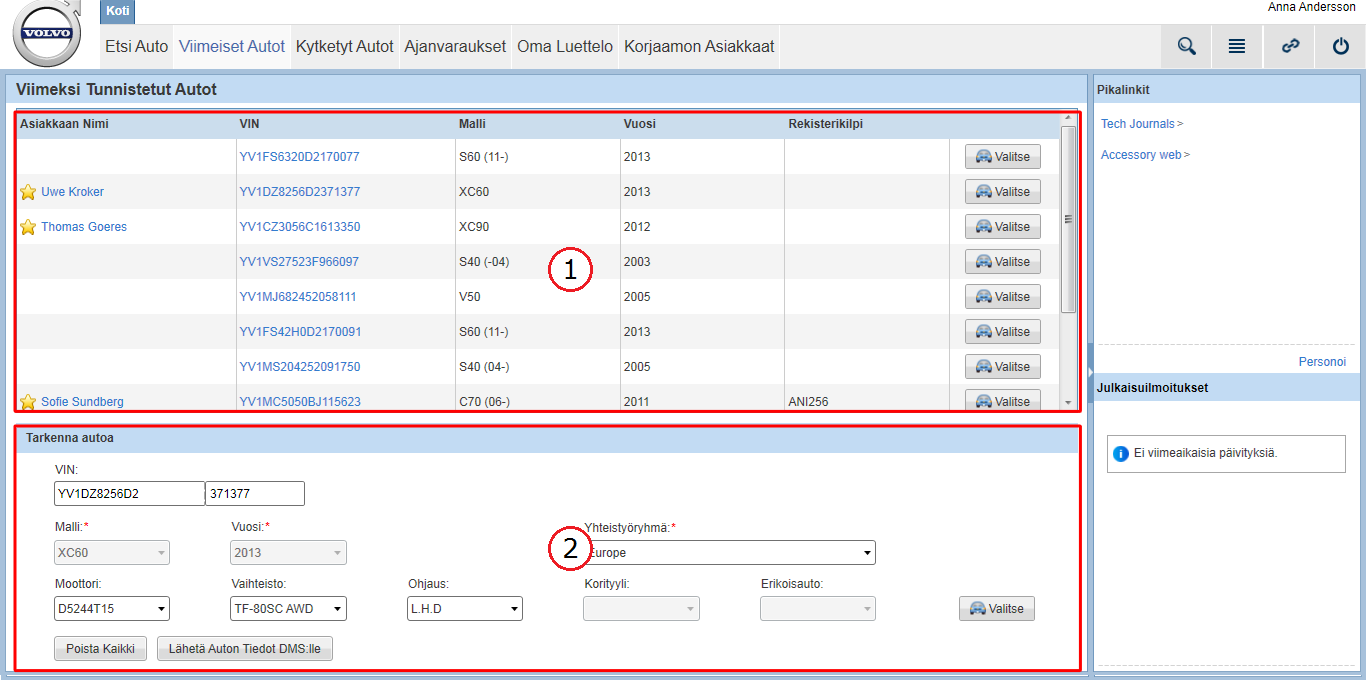Open Erikoisauto dropdown
The image size is (1366, 680).
[x=818, y=609]
